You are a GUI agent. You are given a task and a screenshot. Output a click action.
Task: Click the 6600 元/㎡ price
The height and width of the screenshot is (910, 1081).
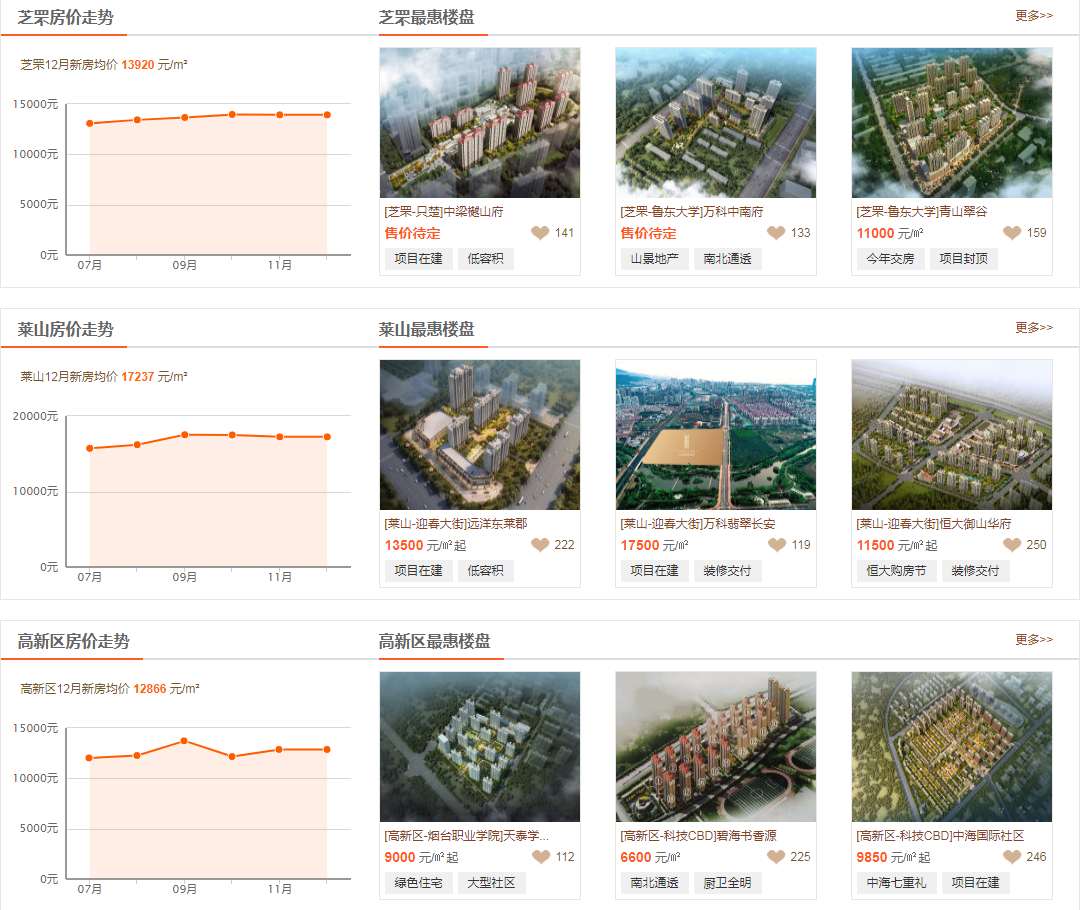650,857
